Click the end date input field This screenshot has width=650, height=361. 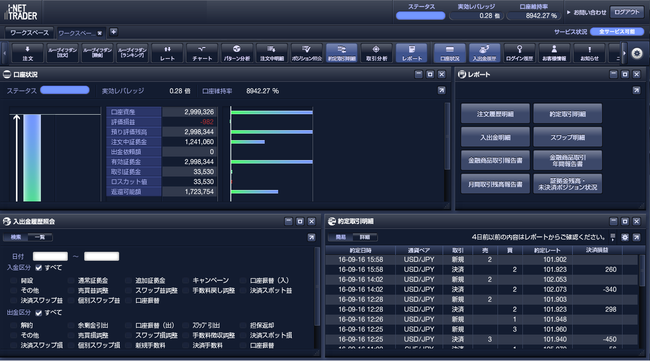click(x=102, y=257)
